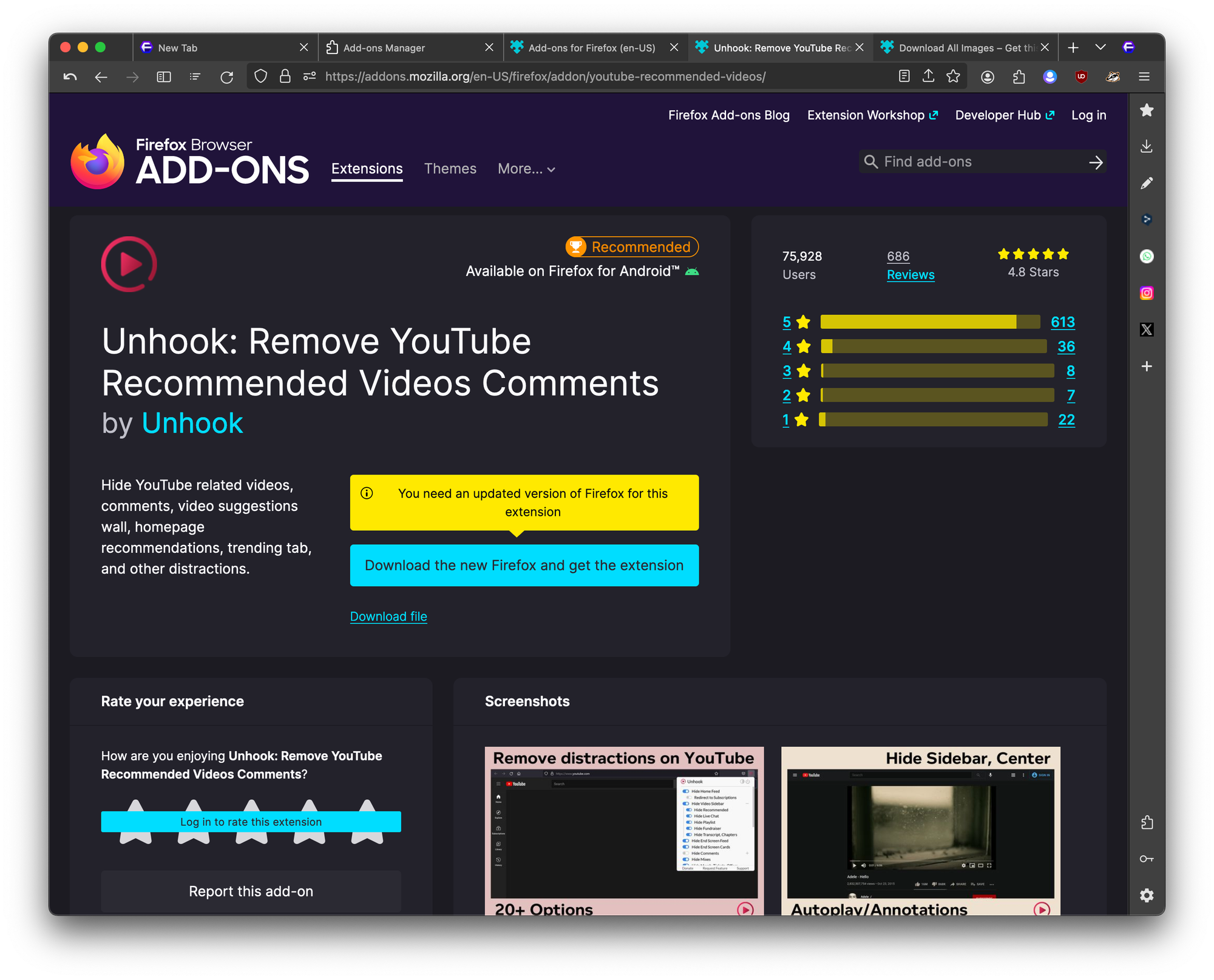Add a new sidebar panel with plus

(x=1147, y=367)
